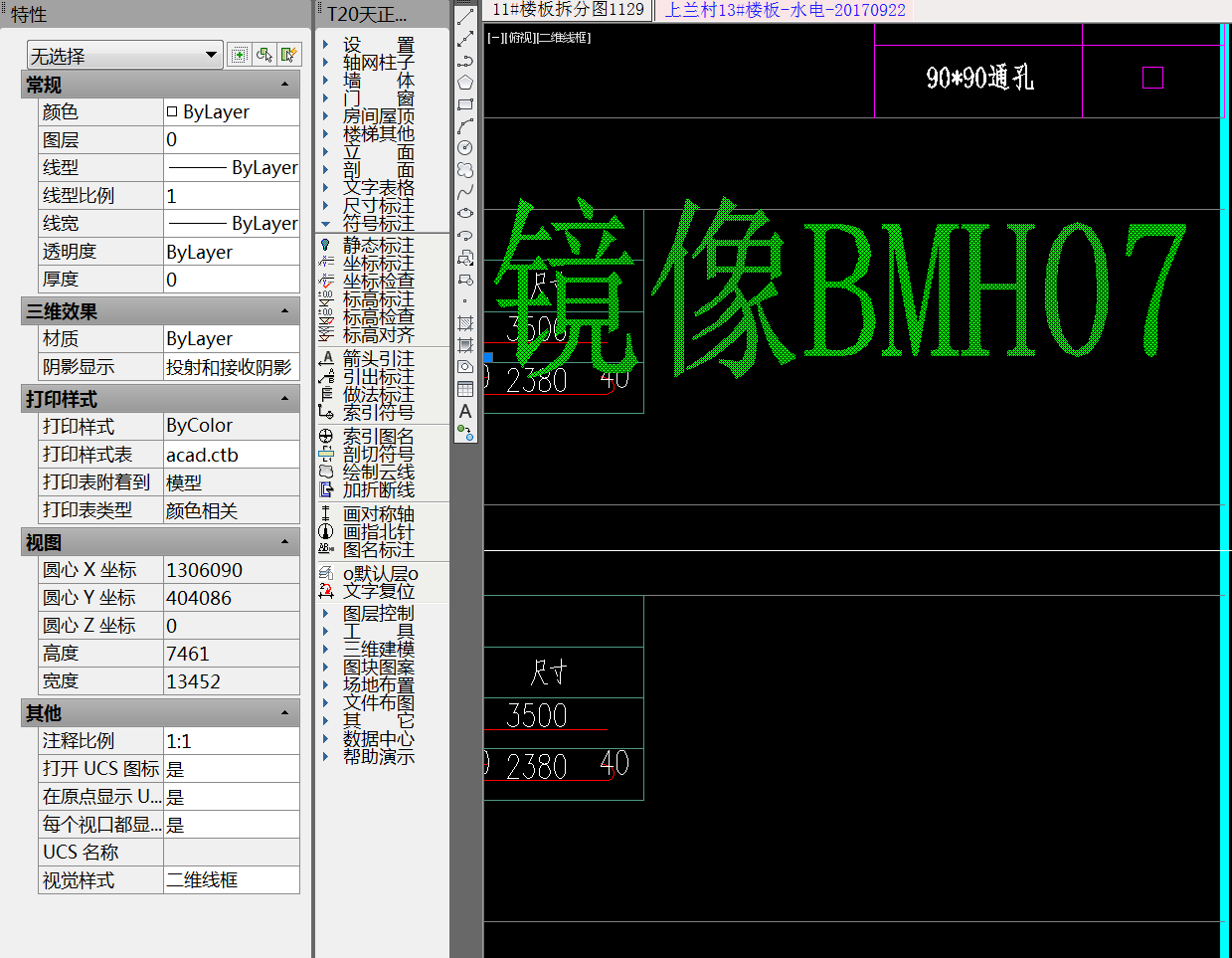Viewport: 1232px width, 958px height.
Task: Run the 文字复位 command
Action: point(378,591)
